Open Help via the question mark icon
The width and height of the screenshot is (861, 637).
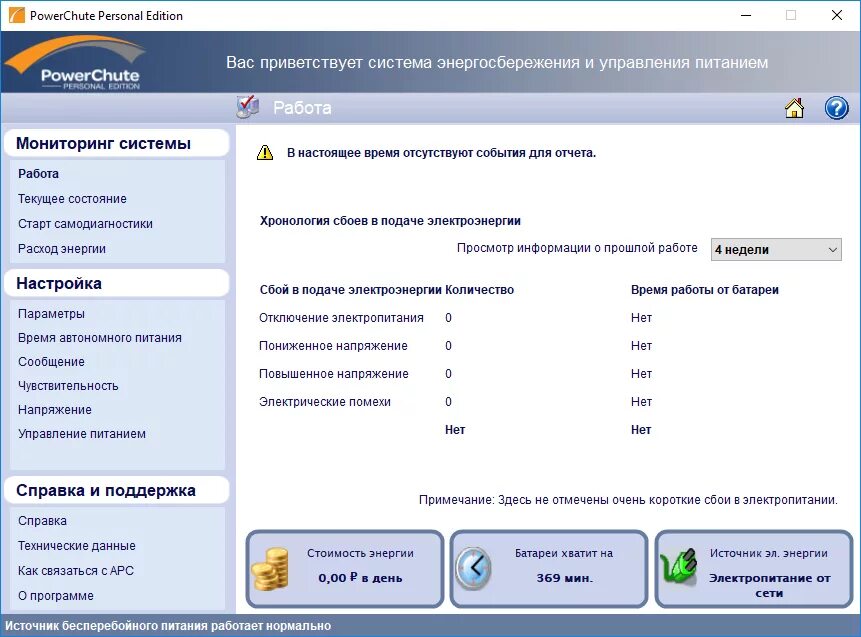click(837, 107)
